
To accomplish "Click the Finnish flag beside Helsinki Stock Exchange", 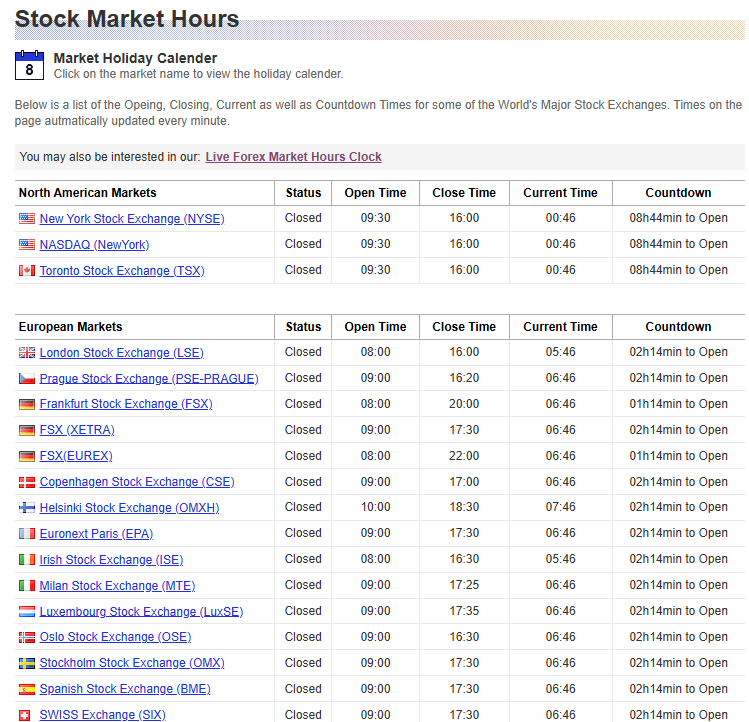I will click(27, 508).
